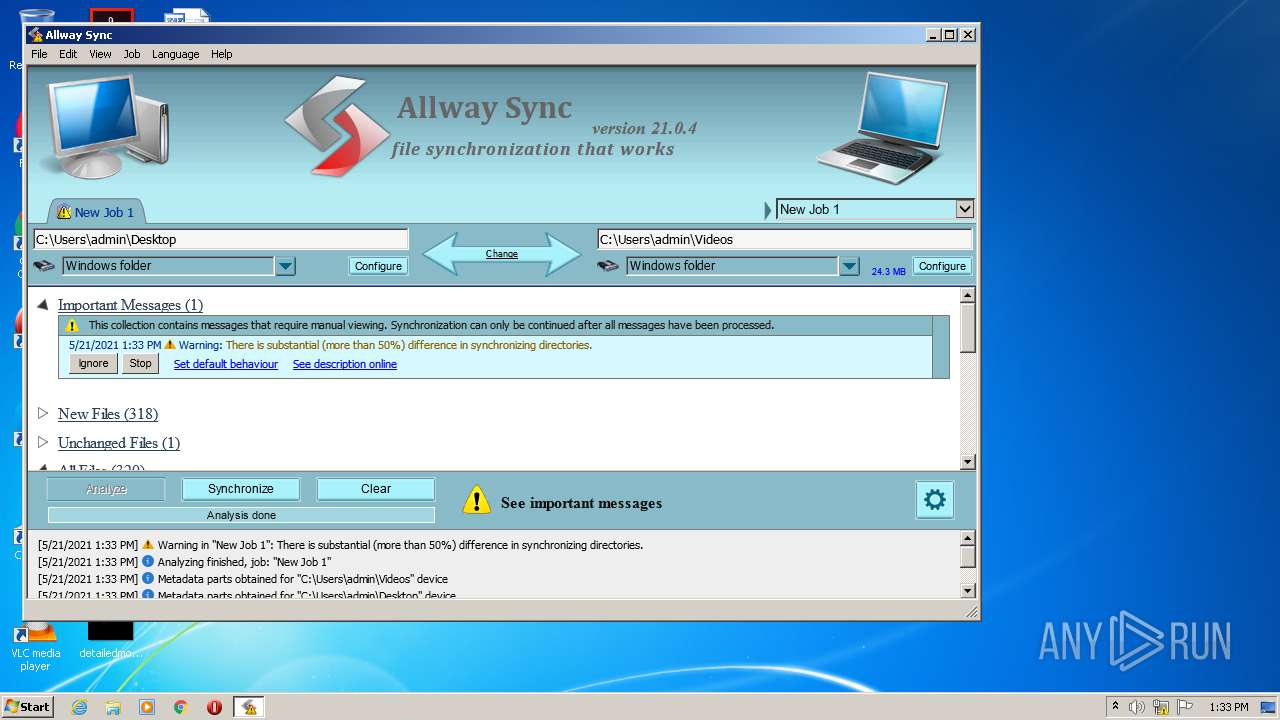This screenshot has height=720, width=1280.
Task: Click the log panel scrollbar down arrow
Action: pos(967,591)
